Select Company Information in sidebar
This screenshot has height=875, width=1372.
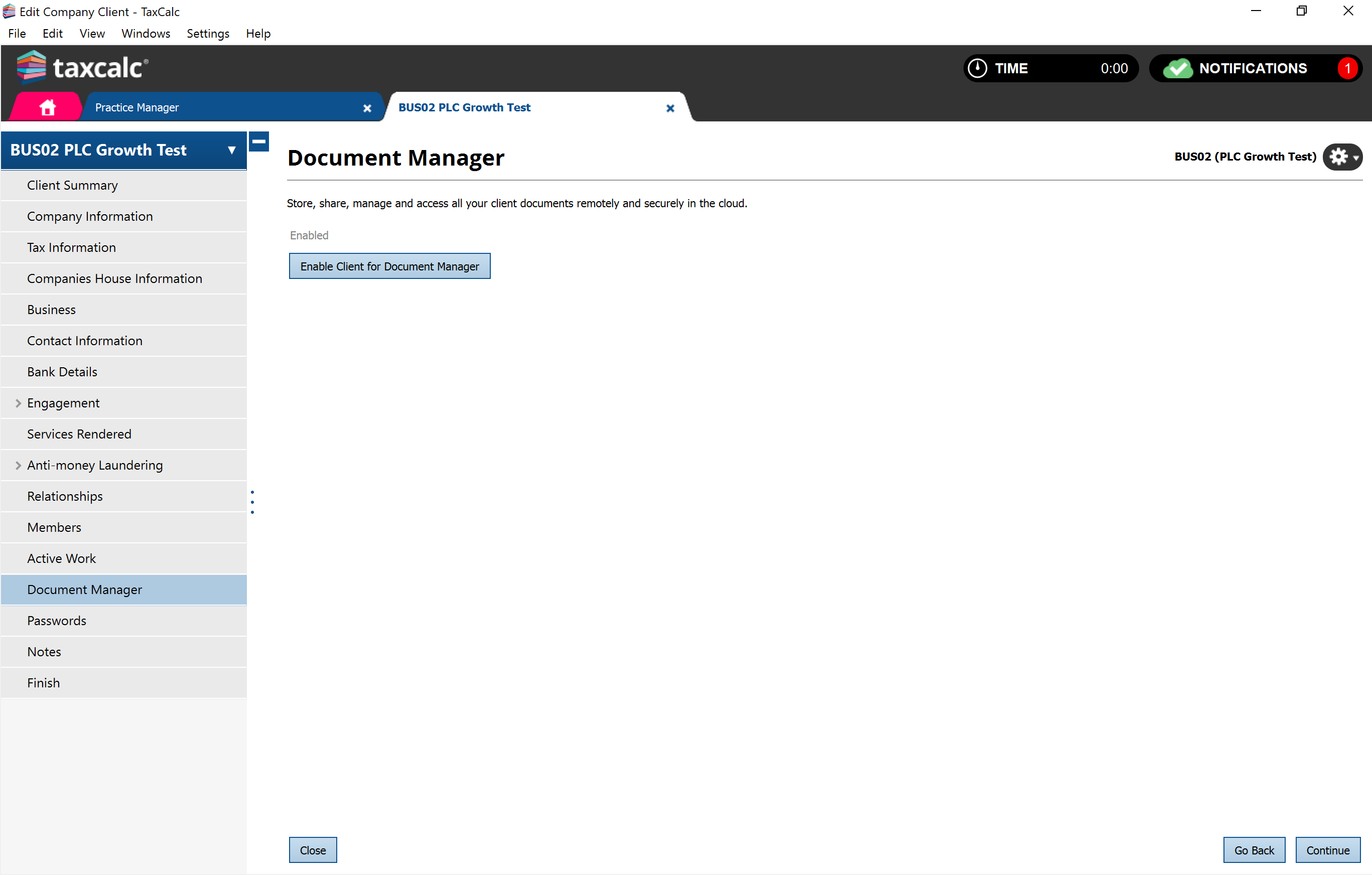coord(123,216)
